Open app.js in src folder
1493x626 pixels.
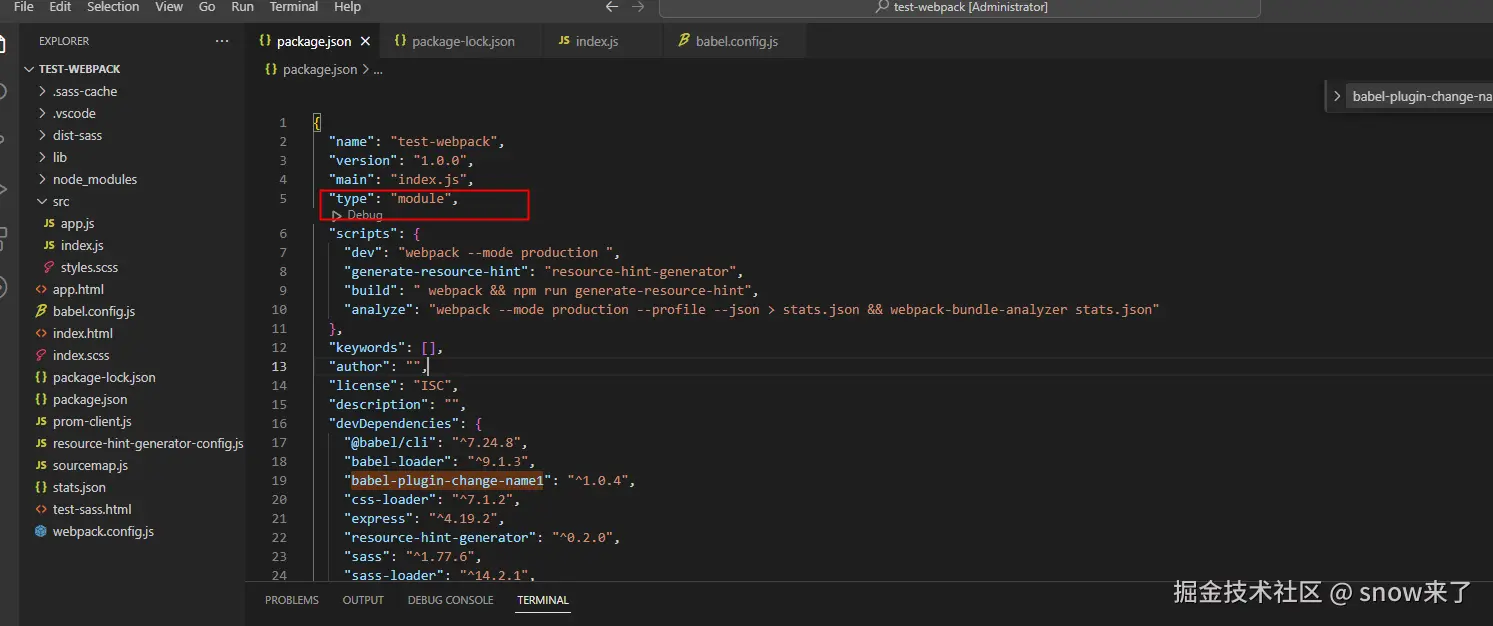pyautogui.click(x=134, y=223)
